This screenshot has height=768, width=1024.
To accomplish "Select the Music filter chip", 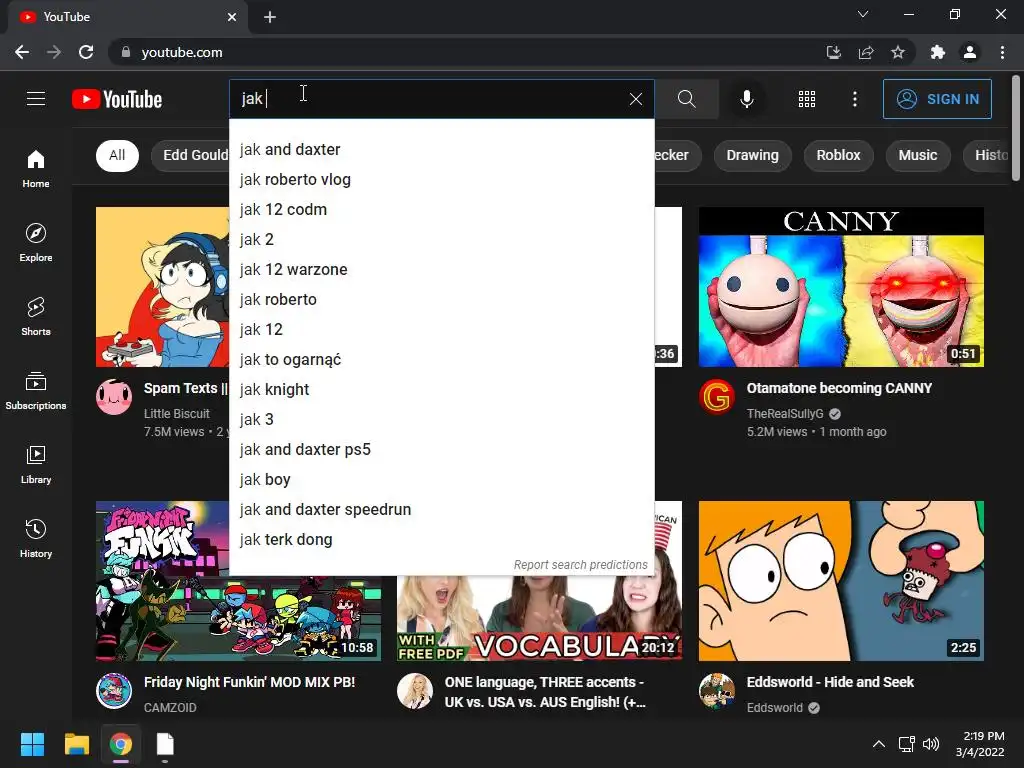I will coord(918,155).
